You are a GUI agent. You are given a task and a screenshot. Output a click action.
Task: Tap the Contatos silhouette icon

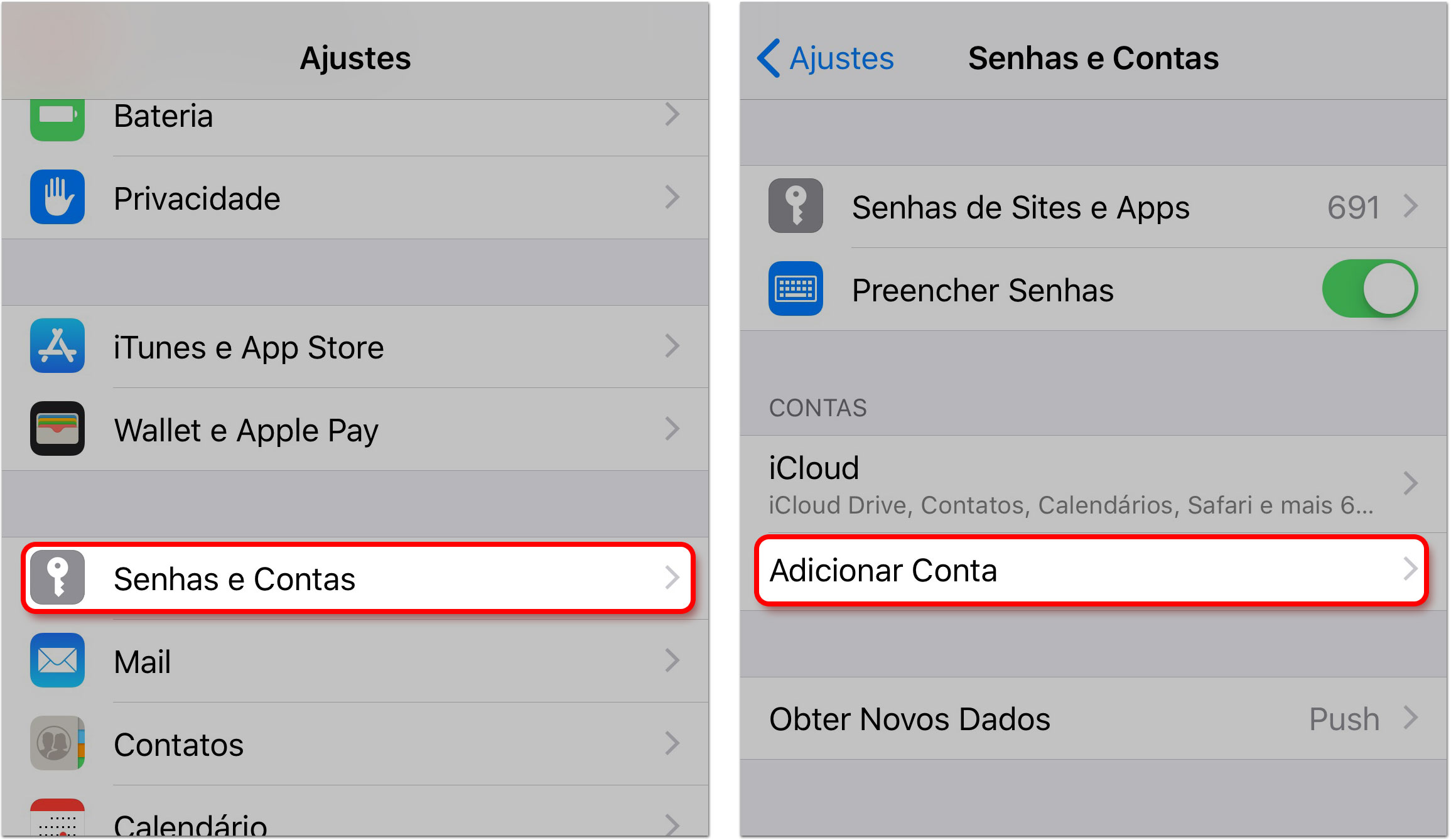click(57, 743)
